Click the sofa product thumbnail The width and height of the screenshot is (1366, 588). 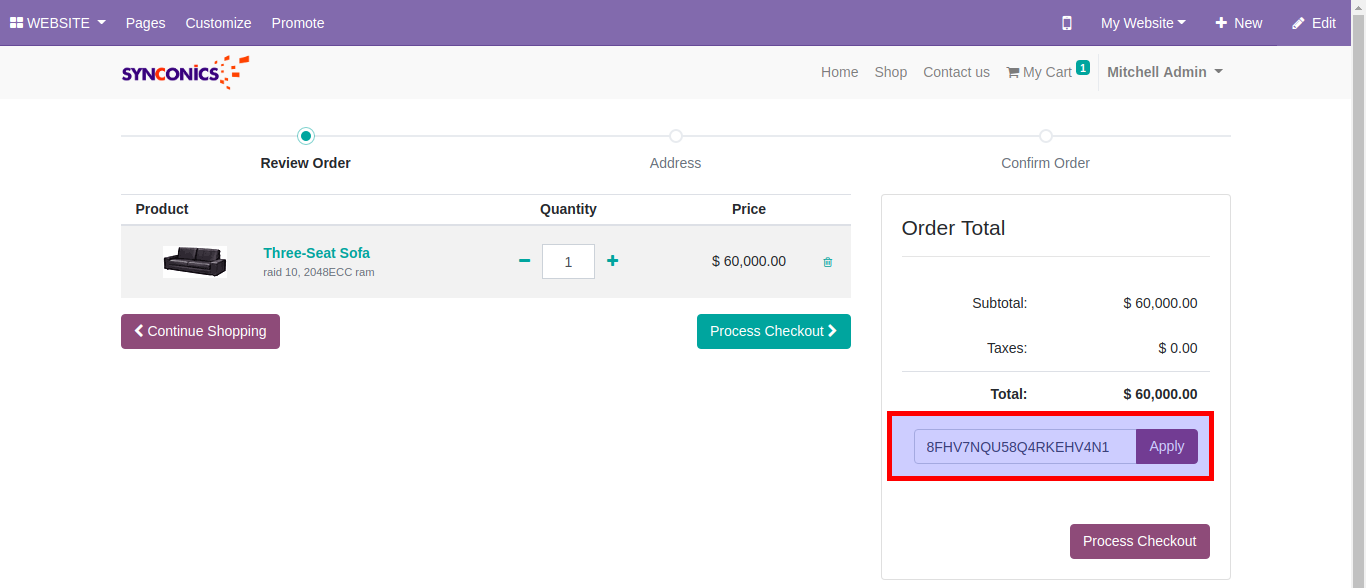coord(195,262)
